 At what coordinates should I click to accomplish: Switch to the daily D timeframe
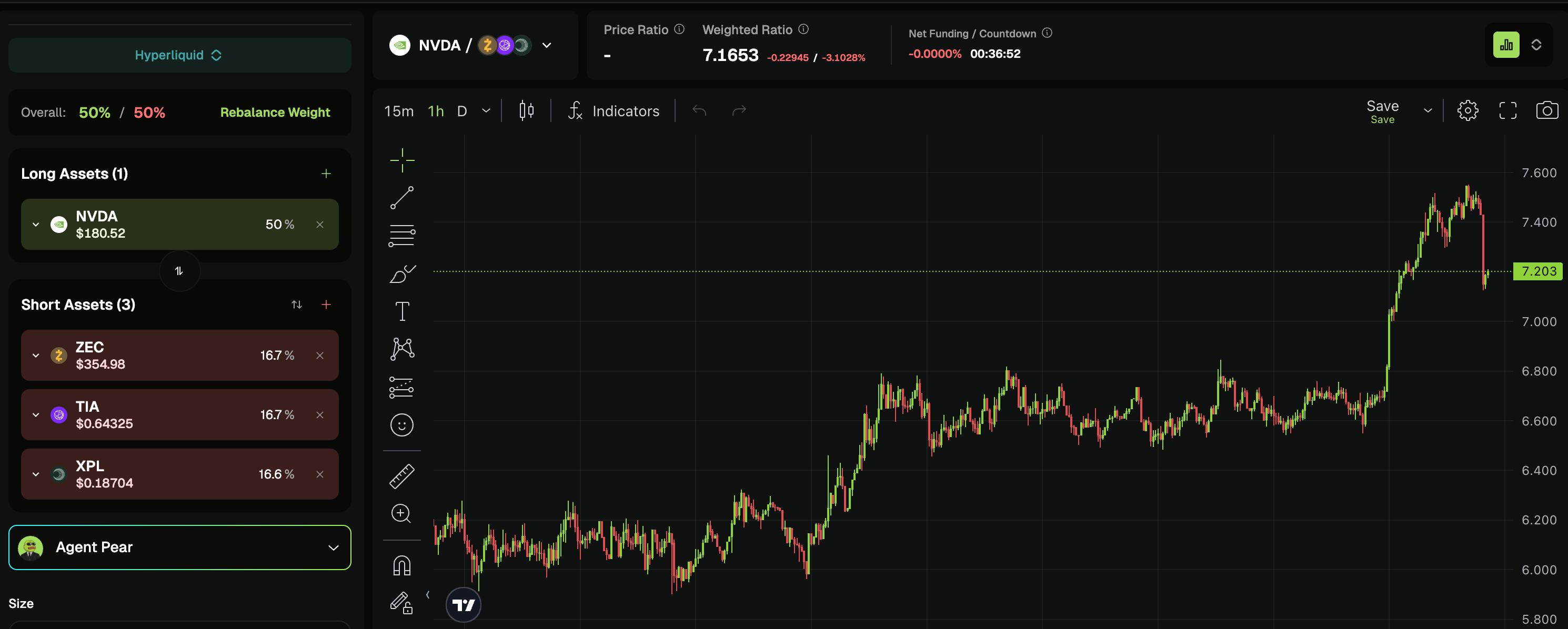point(462,111)
